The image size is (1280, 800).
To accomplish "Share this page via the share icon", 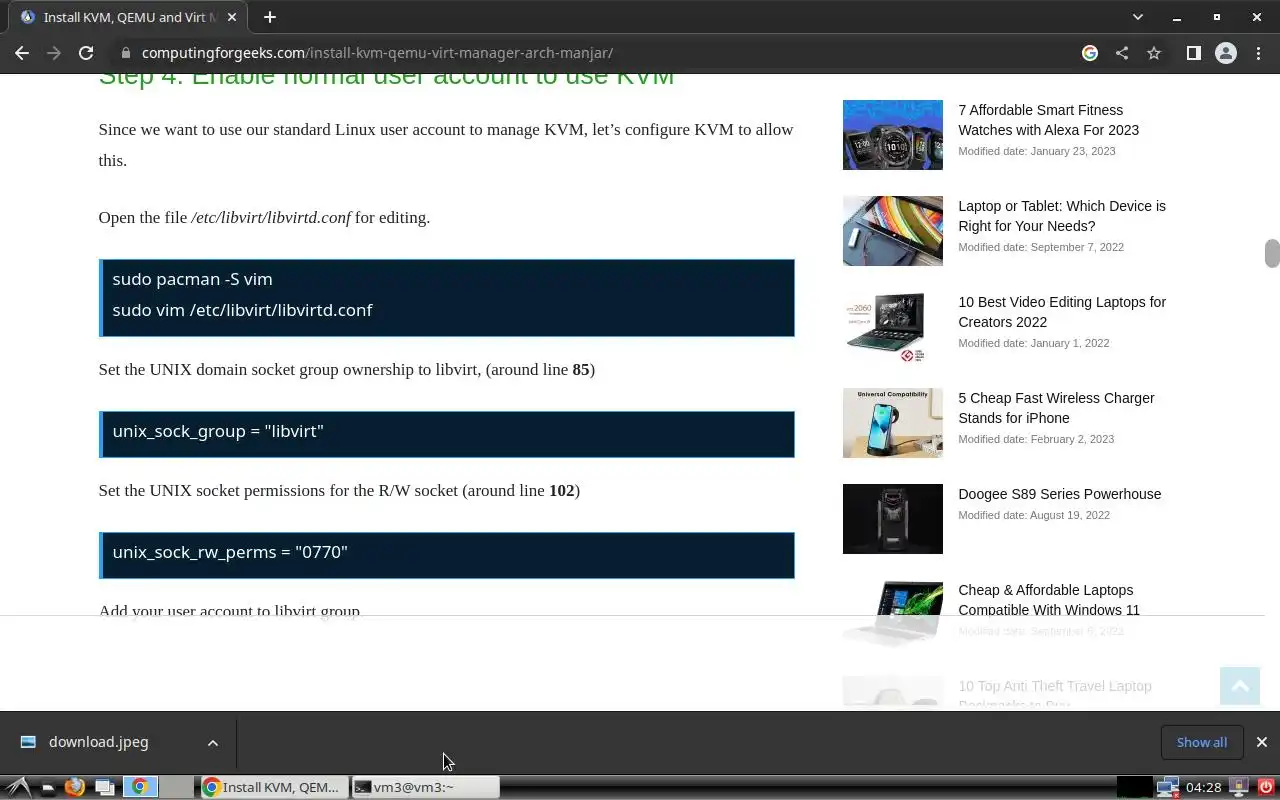I will click(1122, 53).
